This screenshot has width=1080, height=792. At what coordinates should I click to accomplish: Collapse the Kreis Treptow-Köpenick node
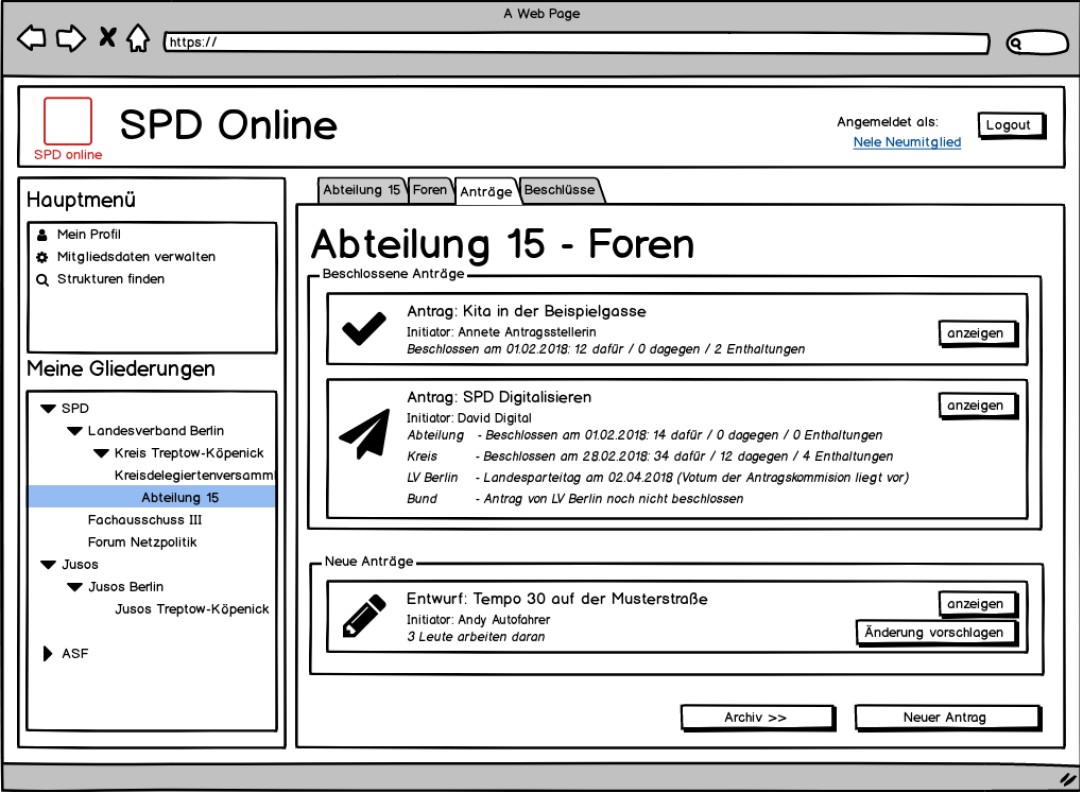(x=101, y=453)
